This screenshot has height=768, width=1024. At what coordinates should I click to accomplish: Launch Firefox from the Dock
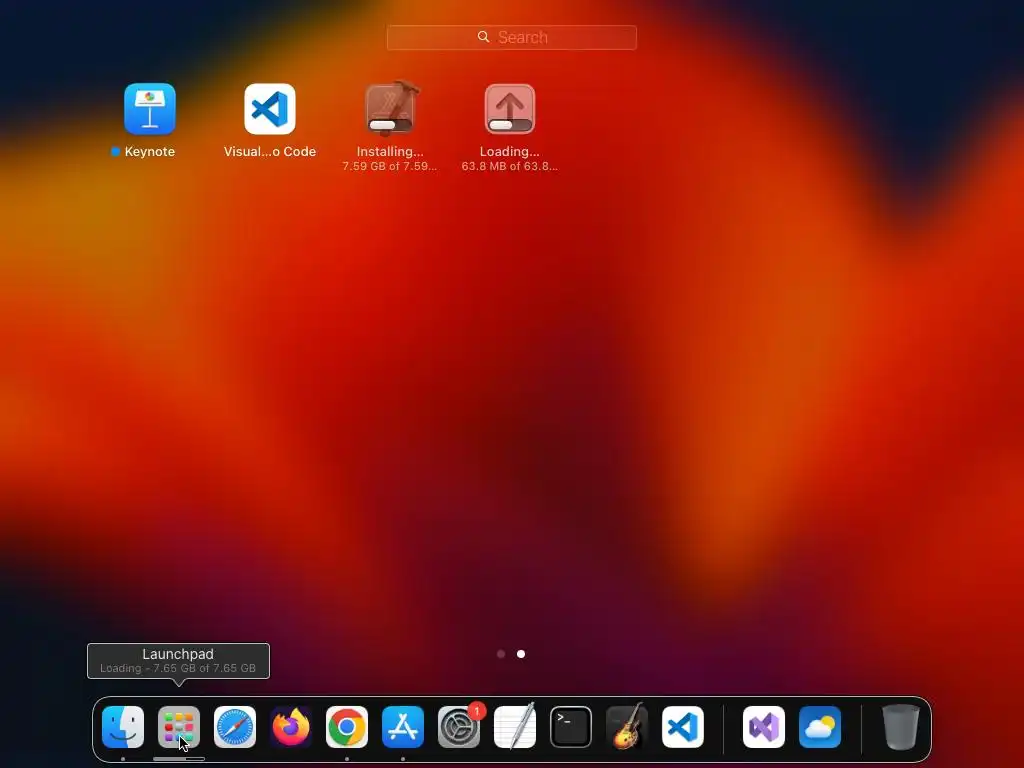pos(291,727)
